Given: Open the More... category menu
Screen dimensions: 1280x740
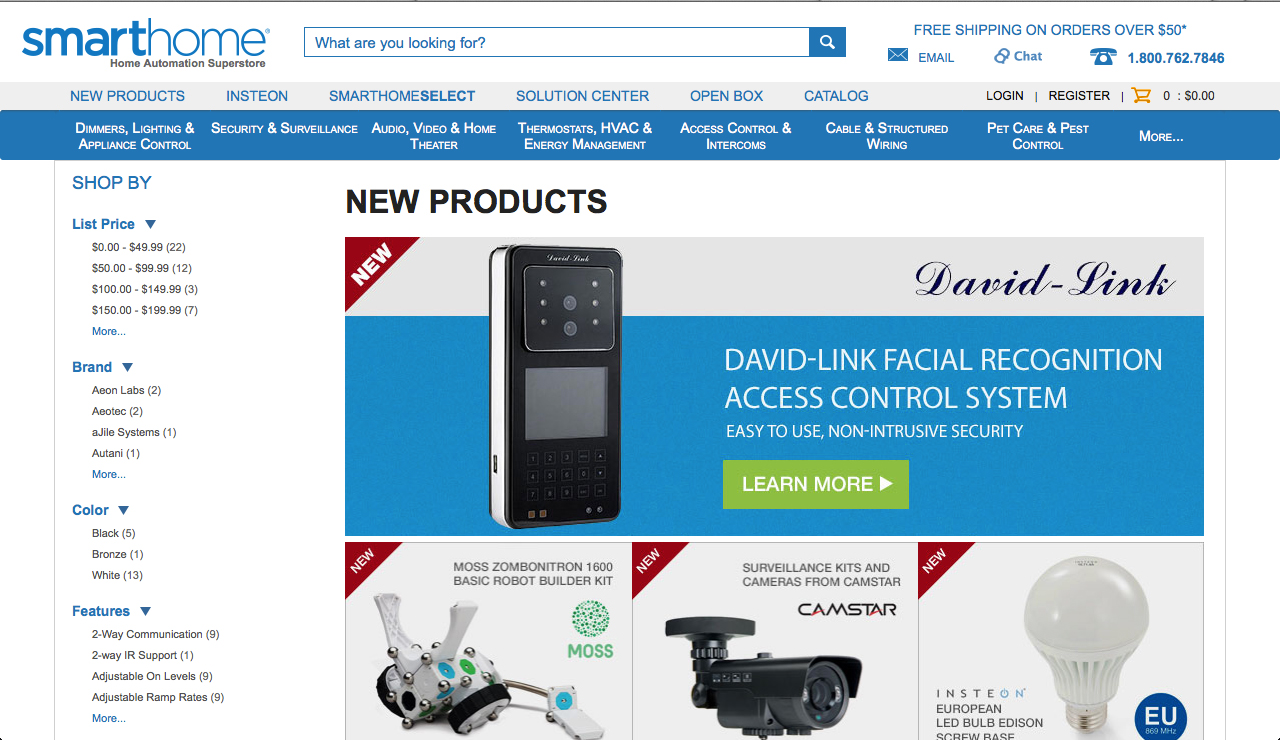Looking at the screenshot, I should [x=1161, y=136].
